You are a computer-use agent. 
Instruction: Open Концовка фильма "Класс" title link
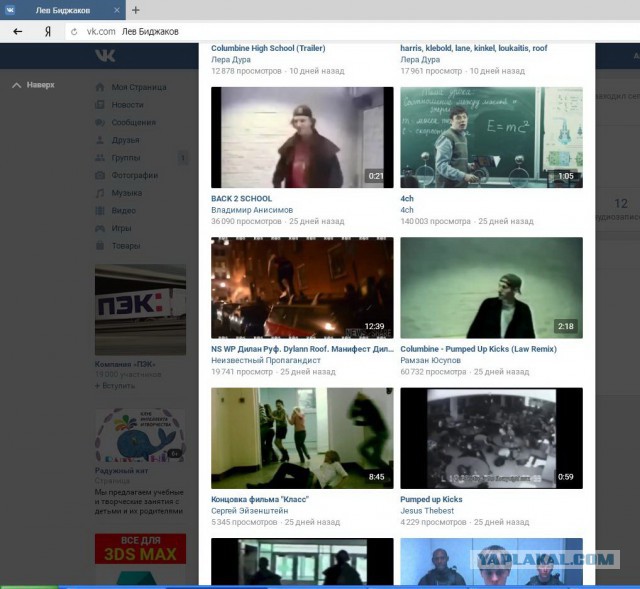coord(260,499)
